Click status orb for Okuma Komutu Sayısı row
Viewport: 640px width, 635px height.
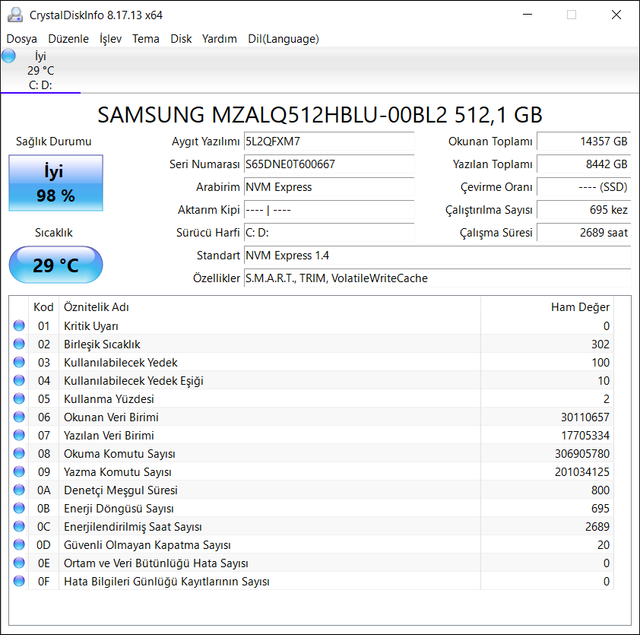[19, 453]
